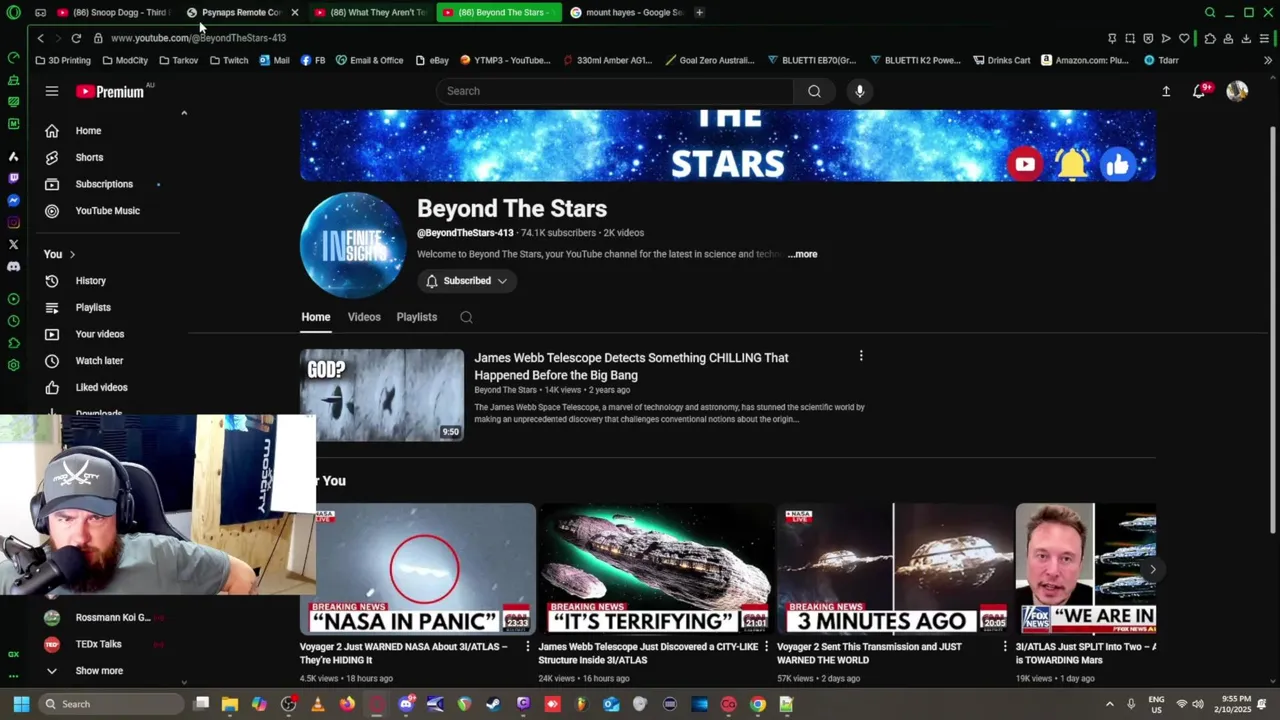Open options menu for Voyager 2 Sent Transmission video
1280x720 pixels.
point(1005,647)
